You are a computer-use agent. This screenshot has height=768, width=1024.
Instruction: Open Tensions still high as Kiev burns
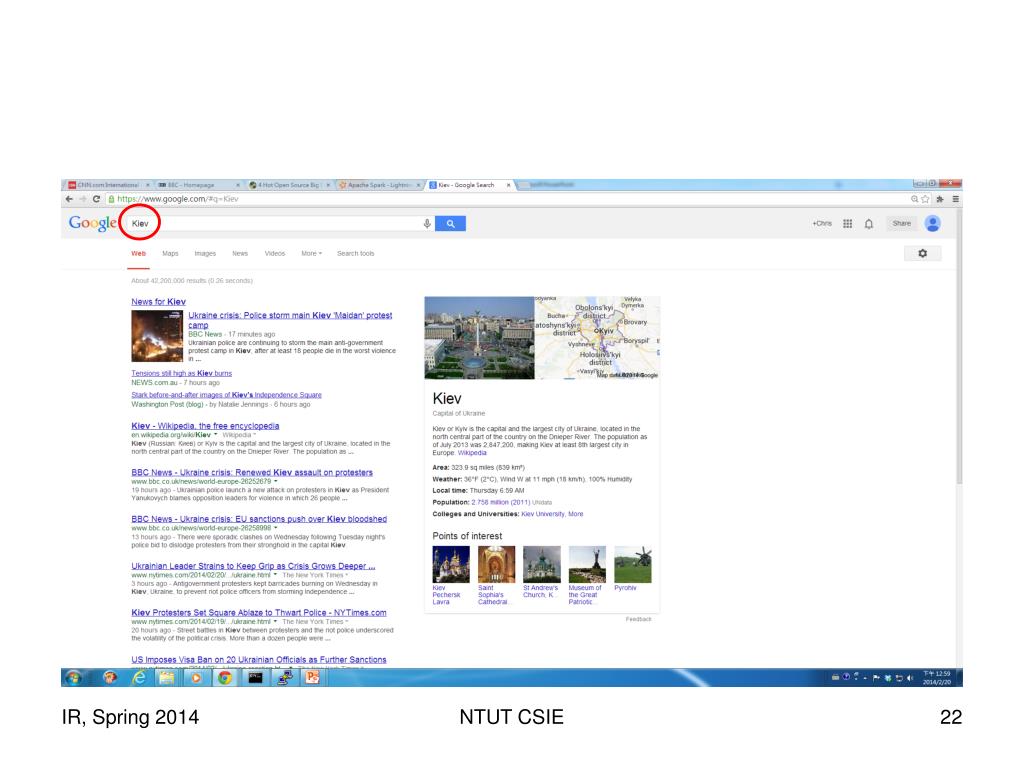coord(182,374)
